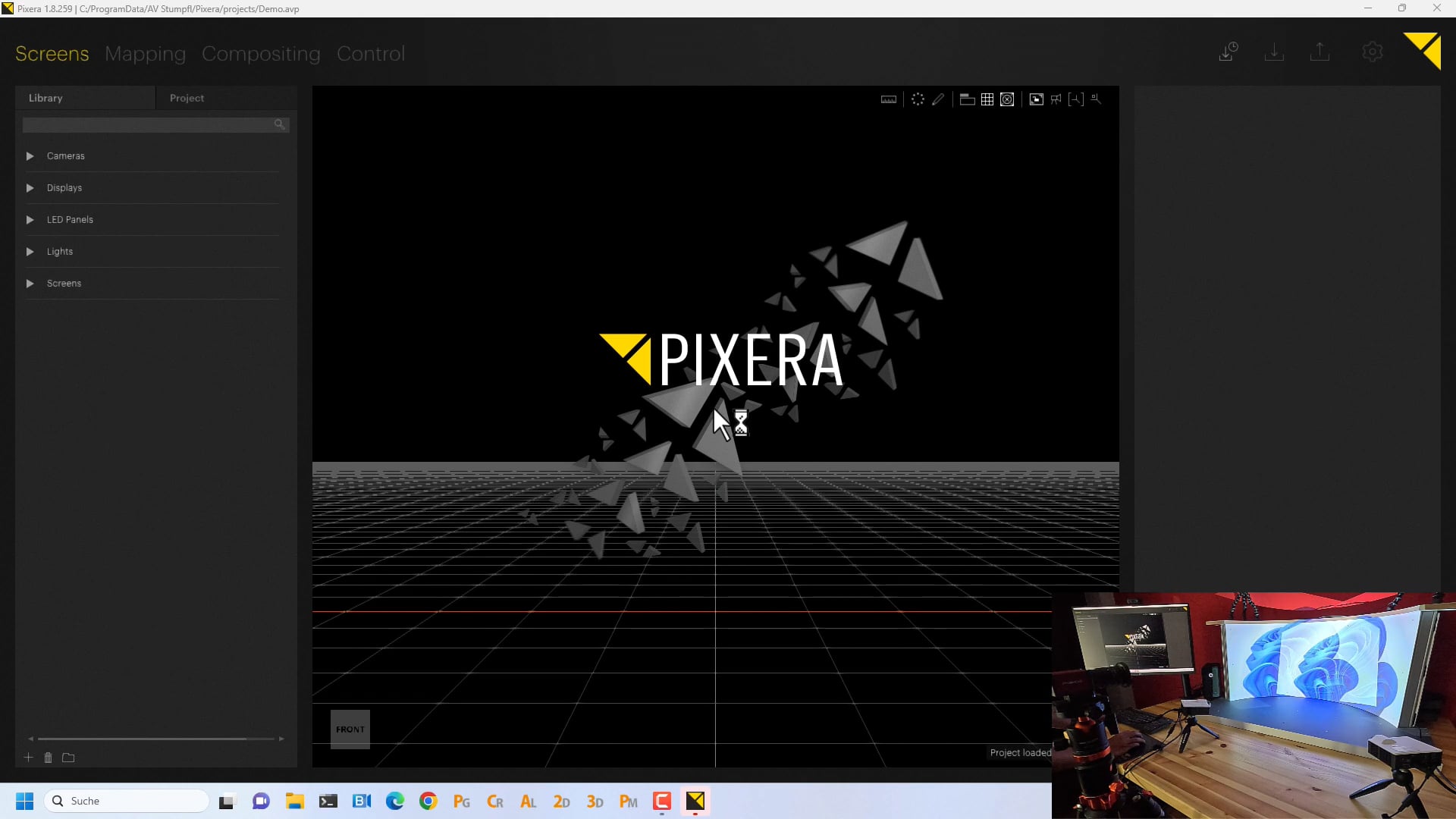Click the Lights label in Library

[60, 252]
